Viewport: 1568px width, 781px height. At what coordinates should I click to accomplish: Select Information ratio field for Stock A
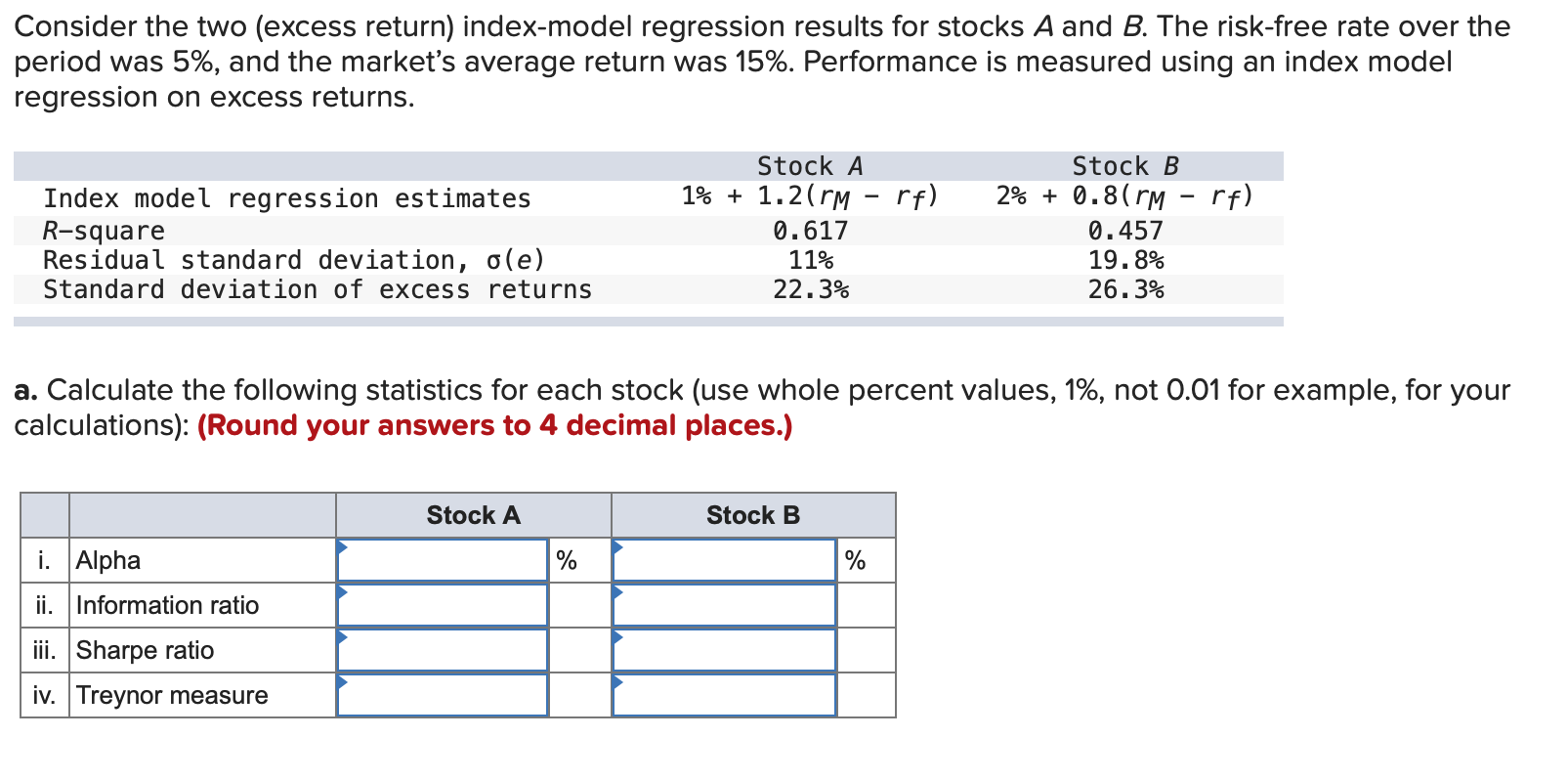coord(443,605)
